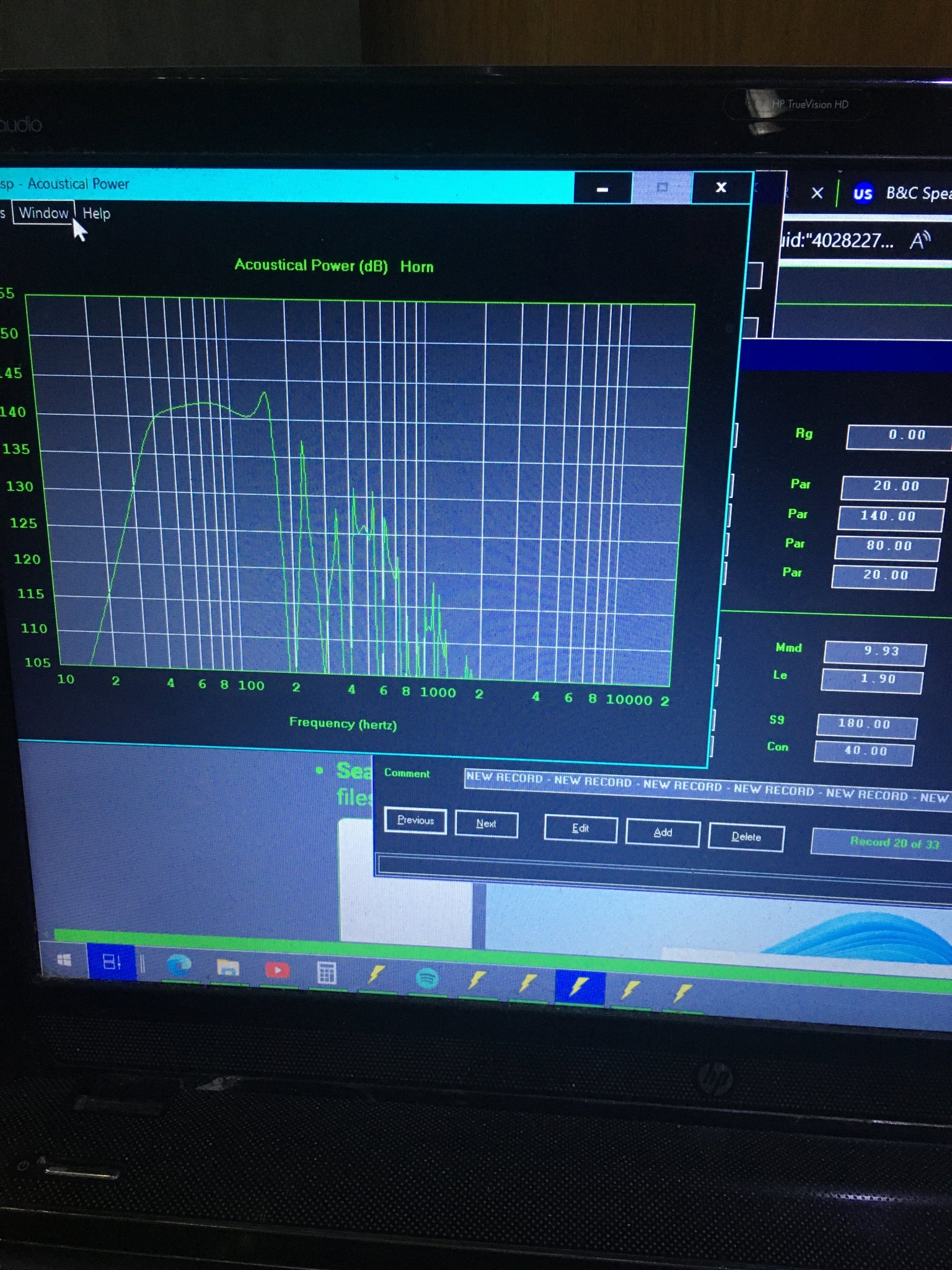Viewport: 952px width, 1270px height.
Task: Minimize the Acoustical Power window
Action: click(x=602, y=188)
